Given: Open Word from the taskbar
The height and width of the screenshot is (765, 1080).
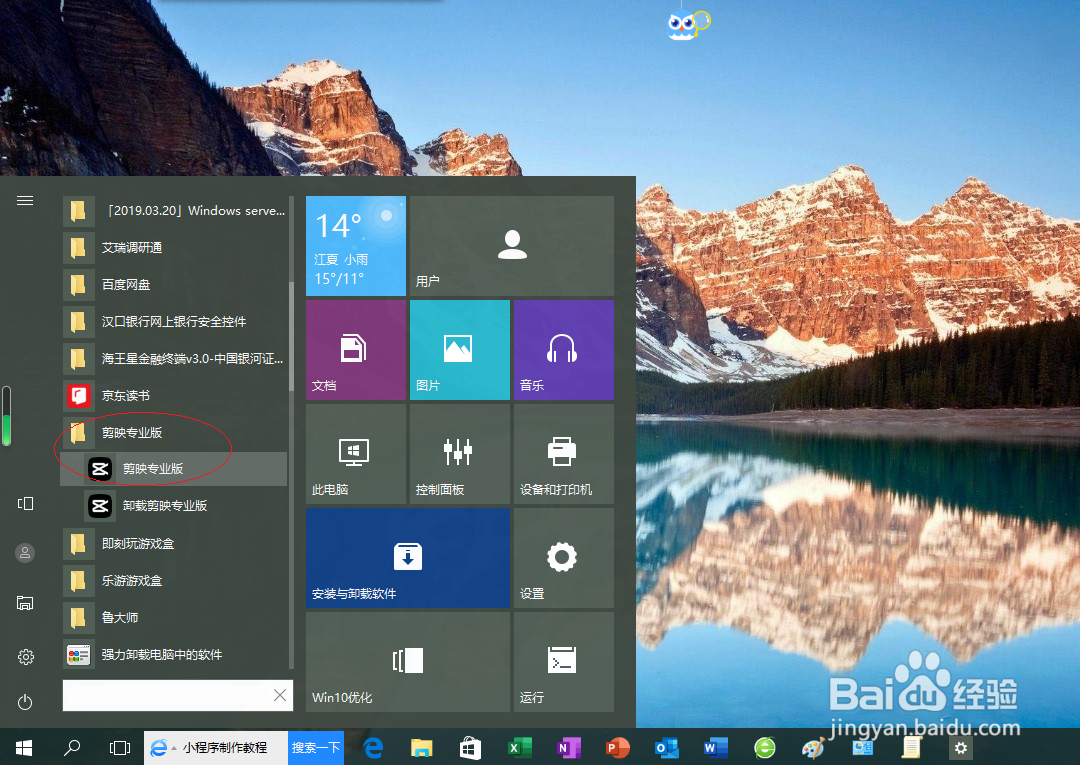Looking at the screenshot, I should tap(715, 748).
